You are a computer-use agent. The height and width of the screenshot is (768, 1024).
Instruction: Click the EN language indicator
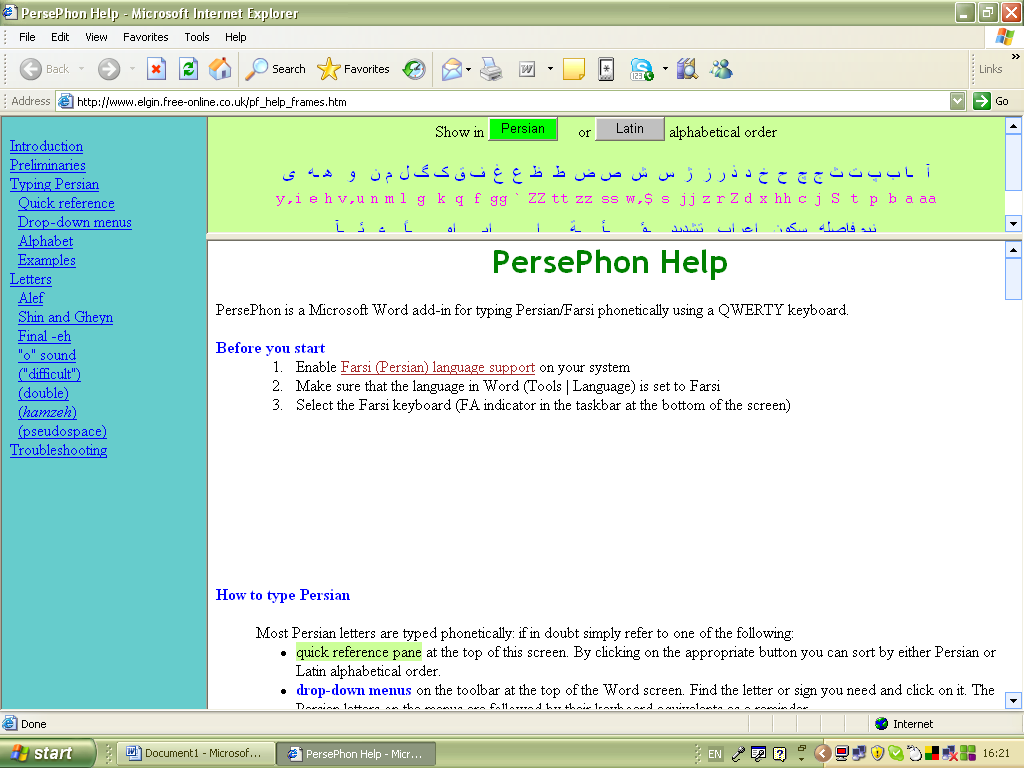[715, 754]
